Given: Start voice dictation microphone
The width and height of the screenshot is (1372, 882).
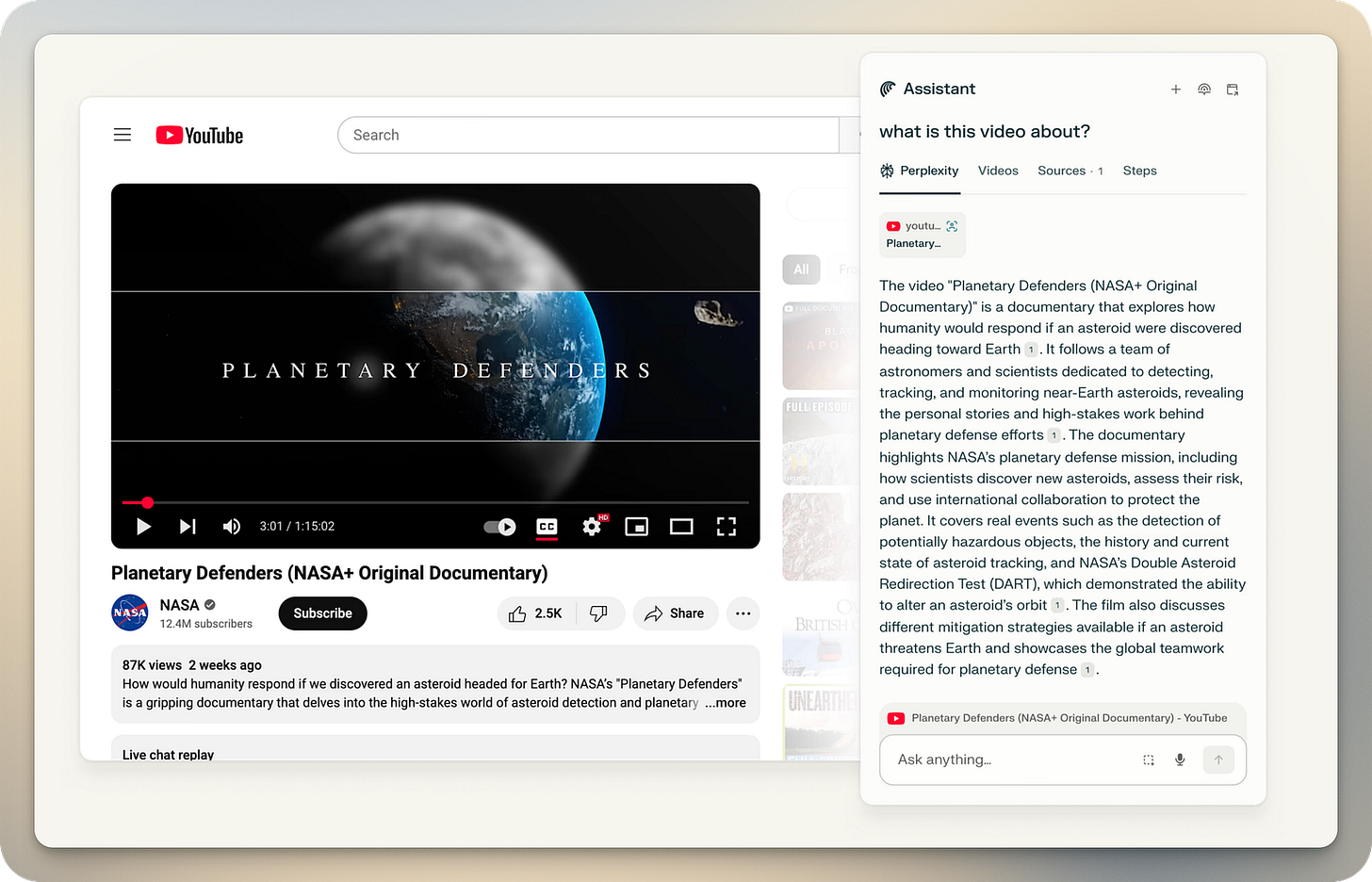Looking at the screenshot, I should pos(1180,759).
